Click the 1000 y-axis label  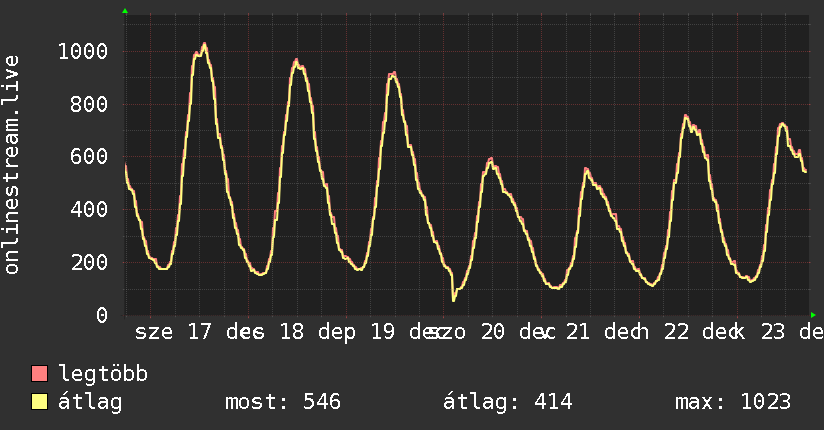(x=83, y=52)
